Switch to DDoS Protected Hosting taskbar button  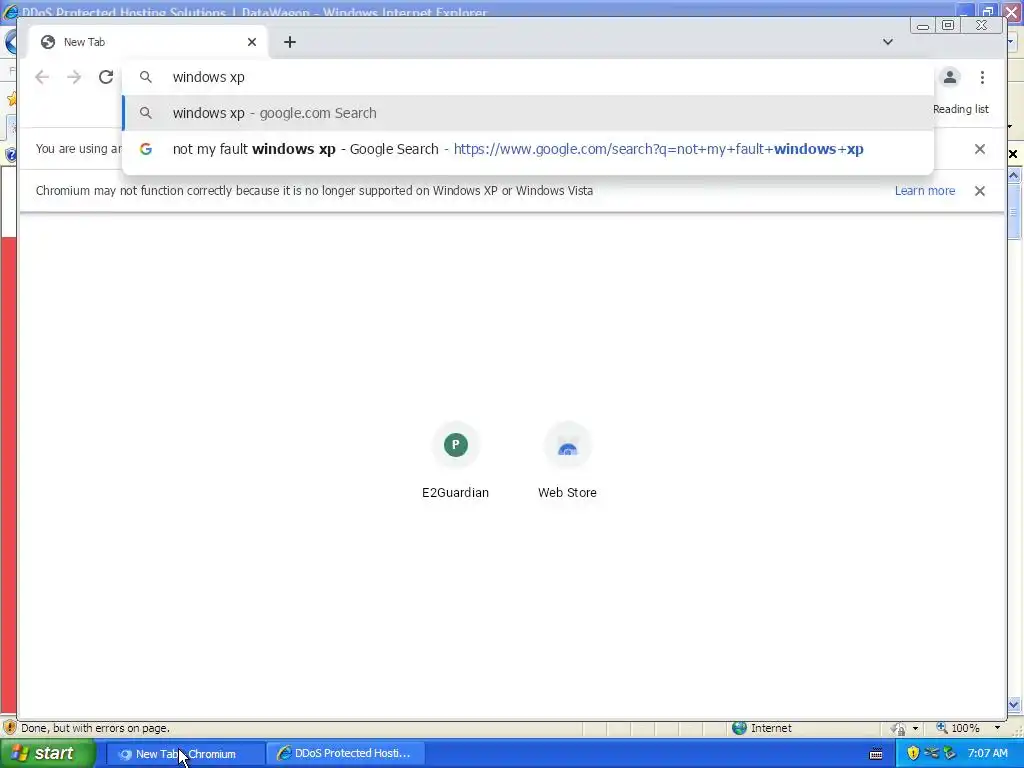click(x=346, y=754)
